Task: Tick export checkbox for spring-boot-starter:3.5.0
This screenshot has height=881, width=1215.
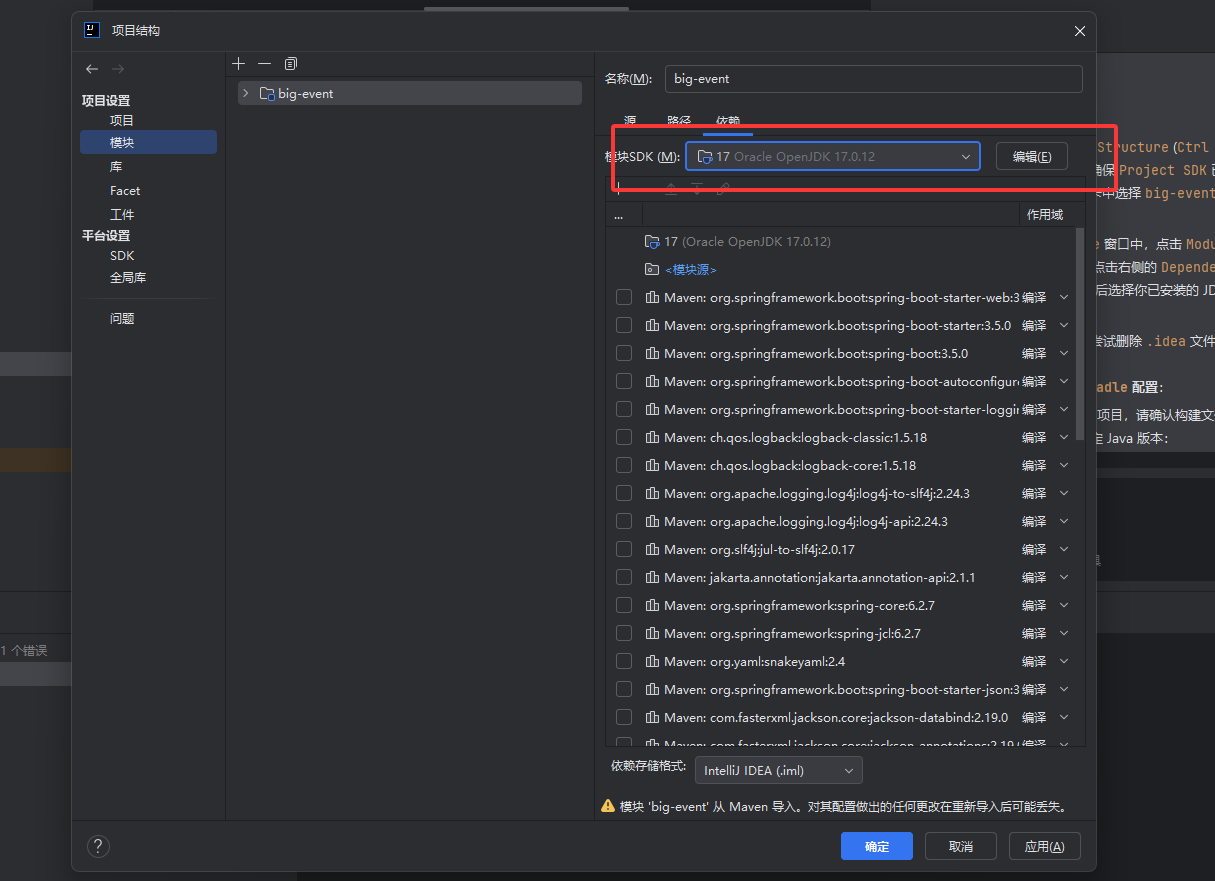Action: [624, 325]
